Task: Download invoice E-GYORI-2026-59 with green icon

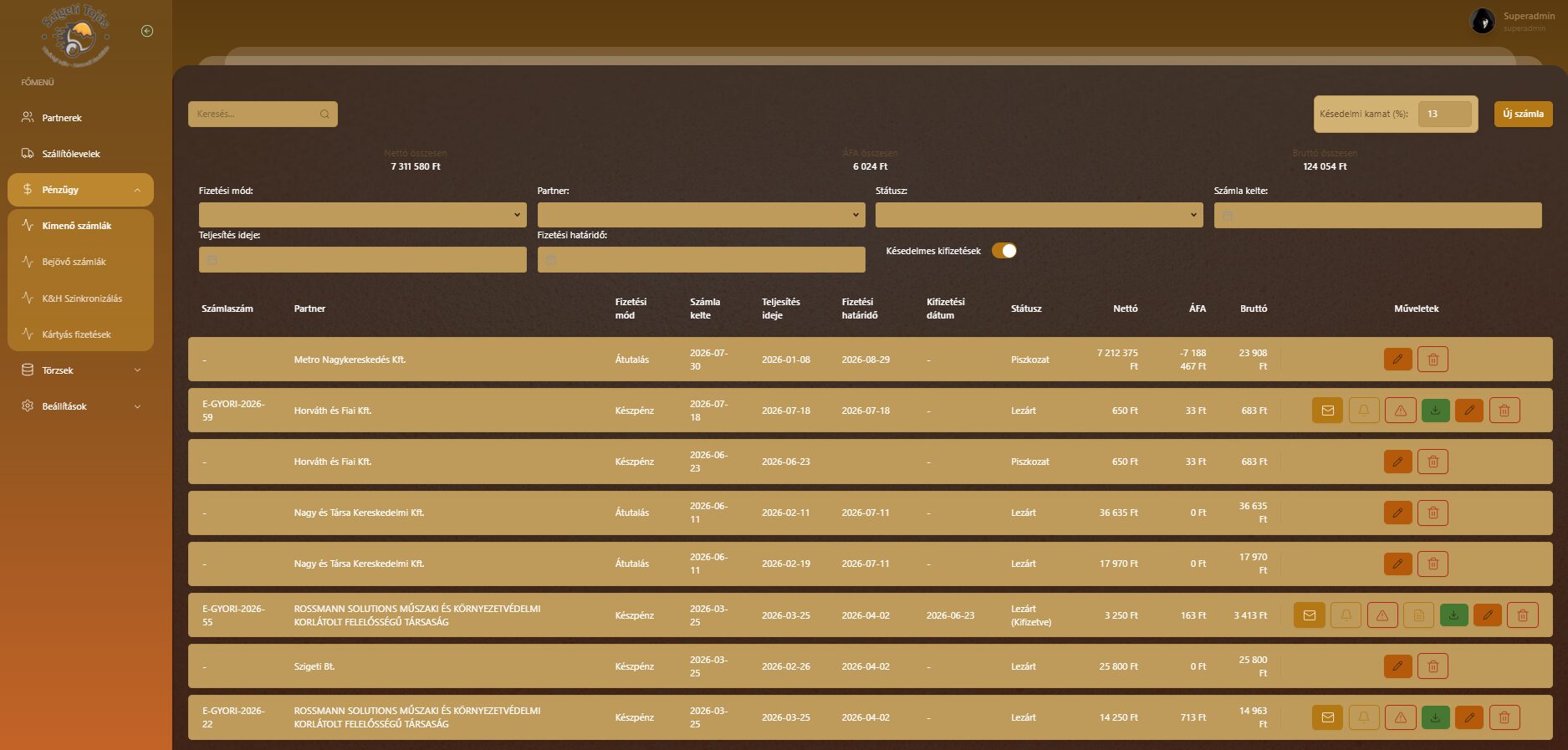Action: click(x=1435, y=411)
